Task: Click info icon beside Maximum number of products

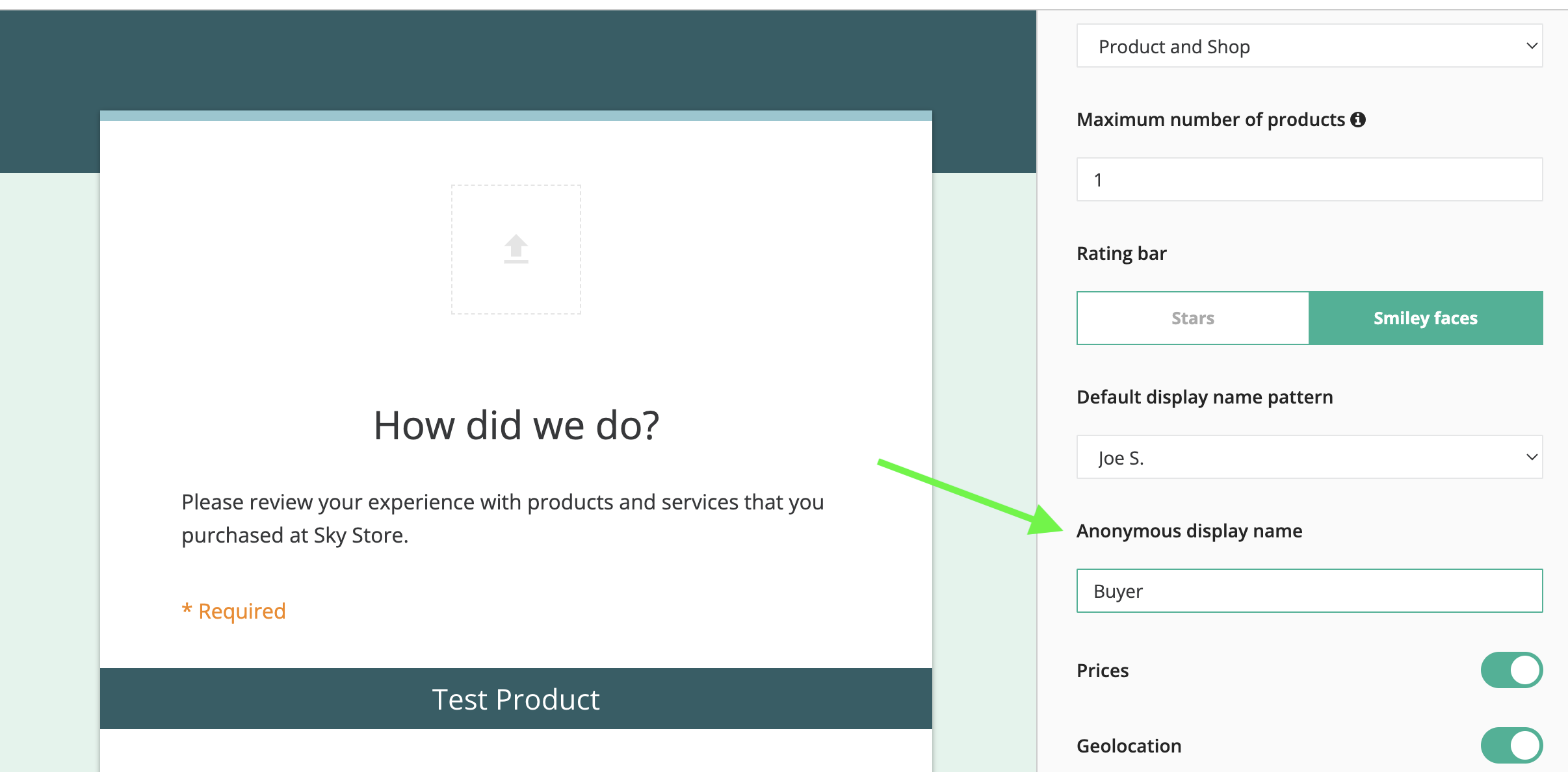Action: point(1358,120)
